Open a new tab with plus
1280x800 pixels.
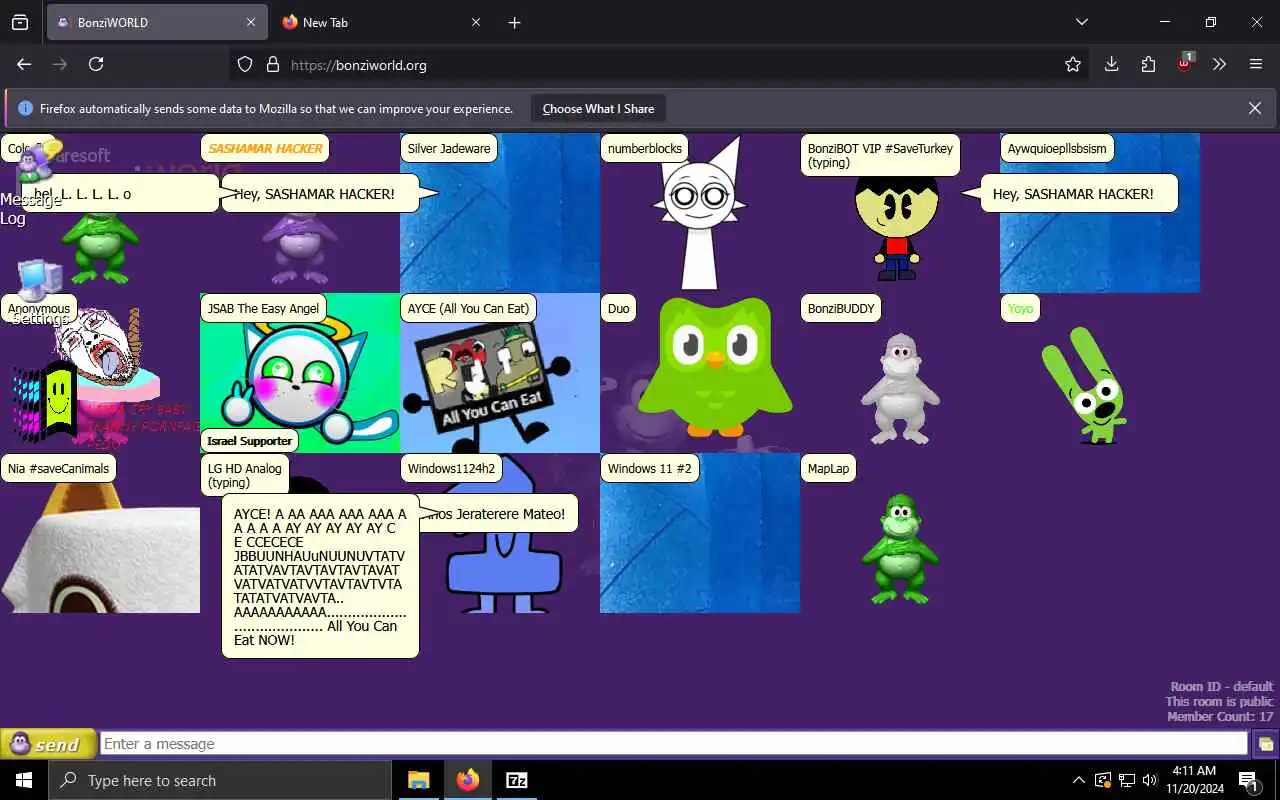(514, 22)
